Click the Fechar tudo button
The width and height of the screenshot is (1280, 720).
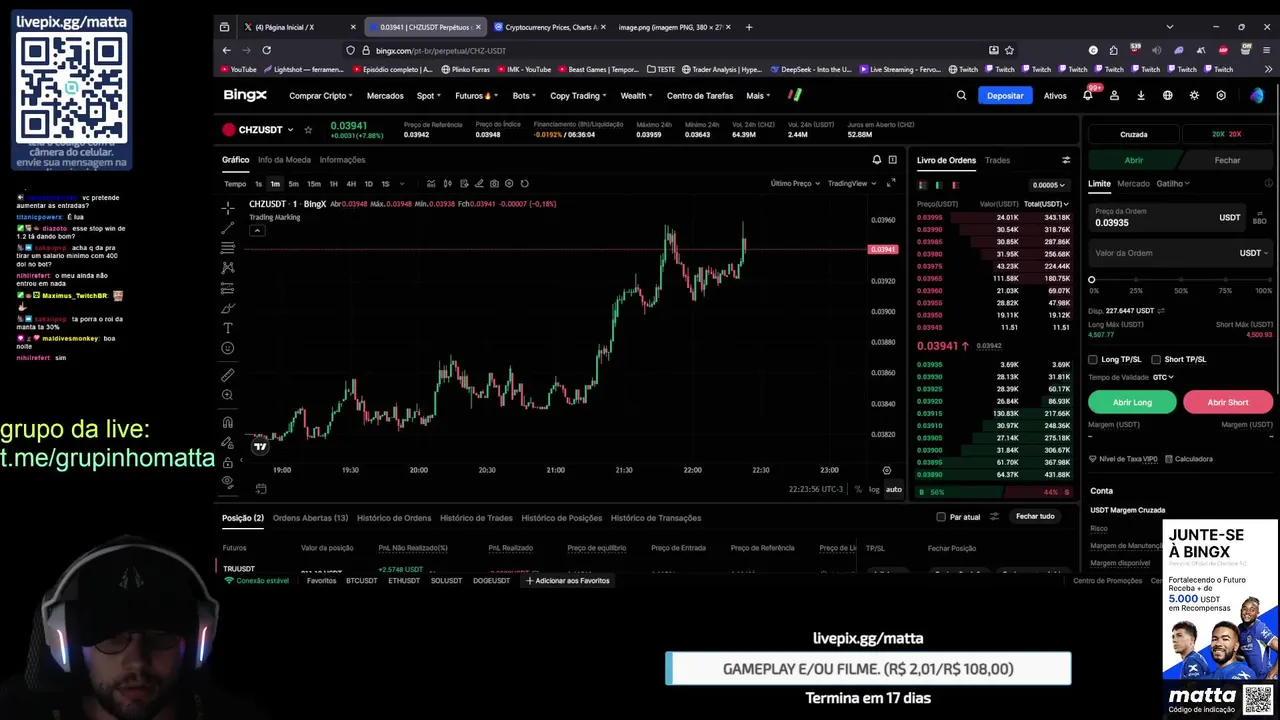tap(1035, 517)
